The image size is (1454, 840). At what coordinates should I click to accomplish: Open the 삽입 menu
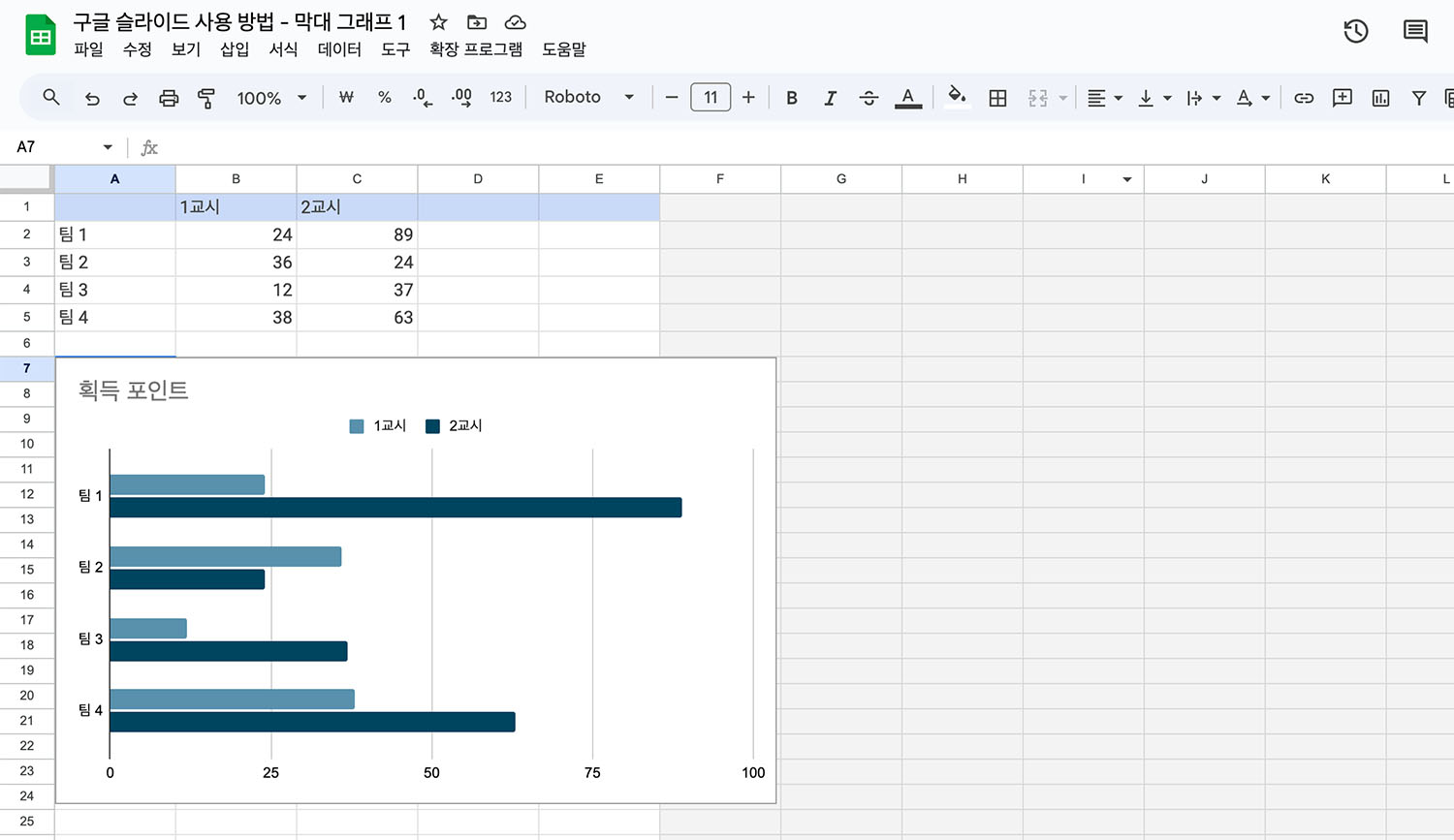click(235, 49)
